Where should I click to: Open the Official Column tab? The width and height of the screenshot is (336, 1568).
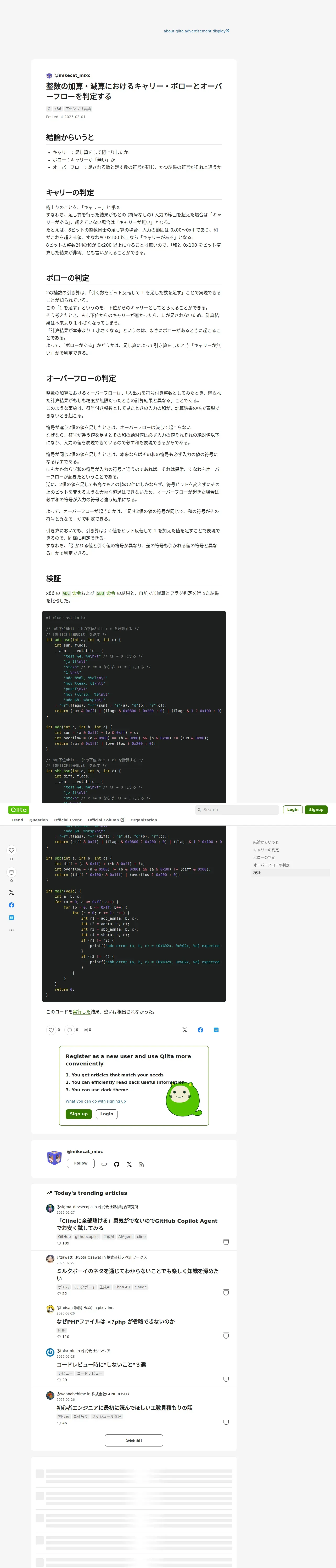click(105, 820)
